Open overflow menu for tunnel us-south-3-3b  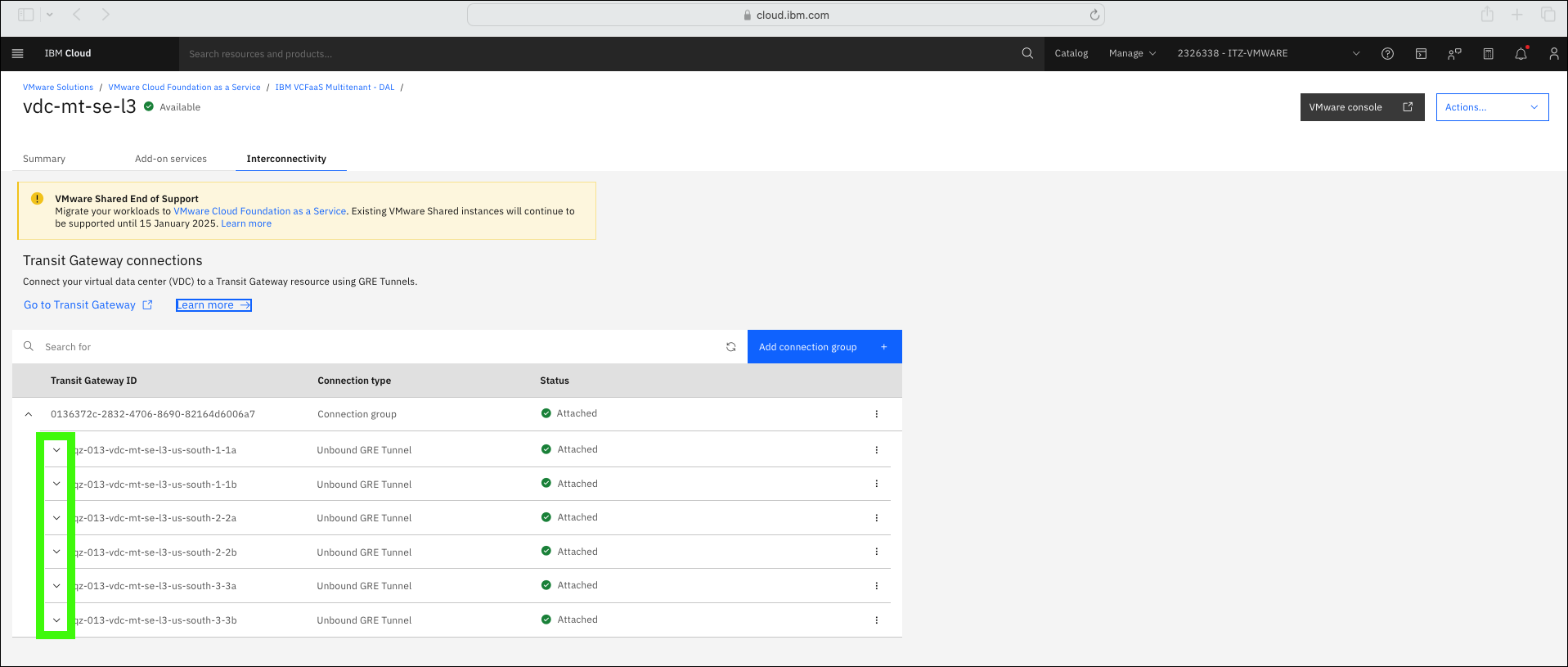click(876, 620)
